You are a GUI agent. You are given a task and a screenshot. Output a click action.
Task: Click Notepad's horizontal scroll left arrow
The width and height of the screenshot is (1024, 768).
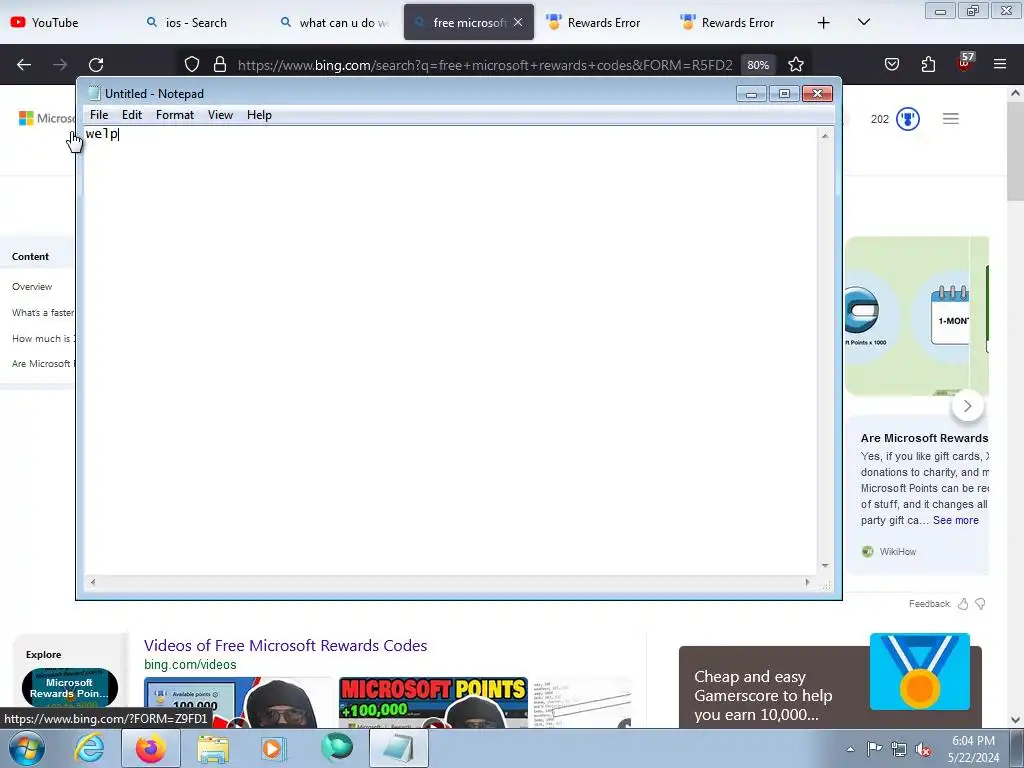[92, 583]
